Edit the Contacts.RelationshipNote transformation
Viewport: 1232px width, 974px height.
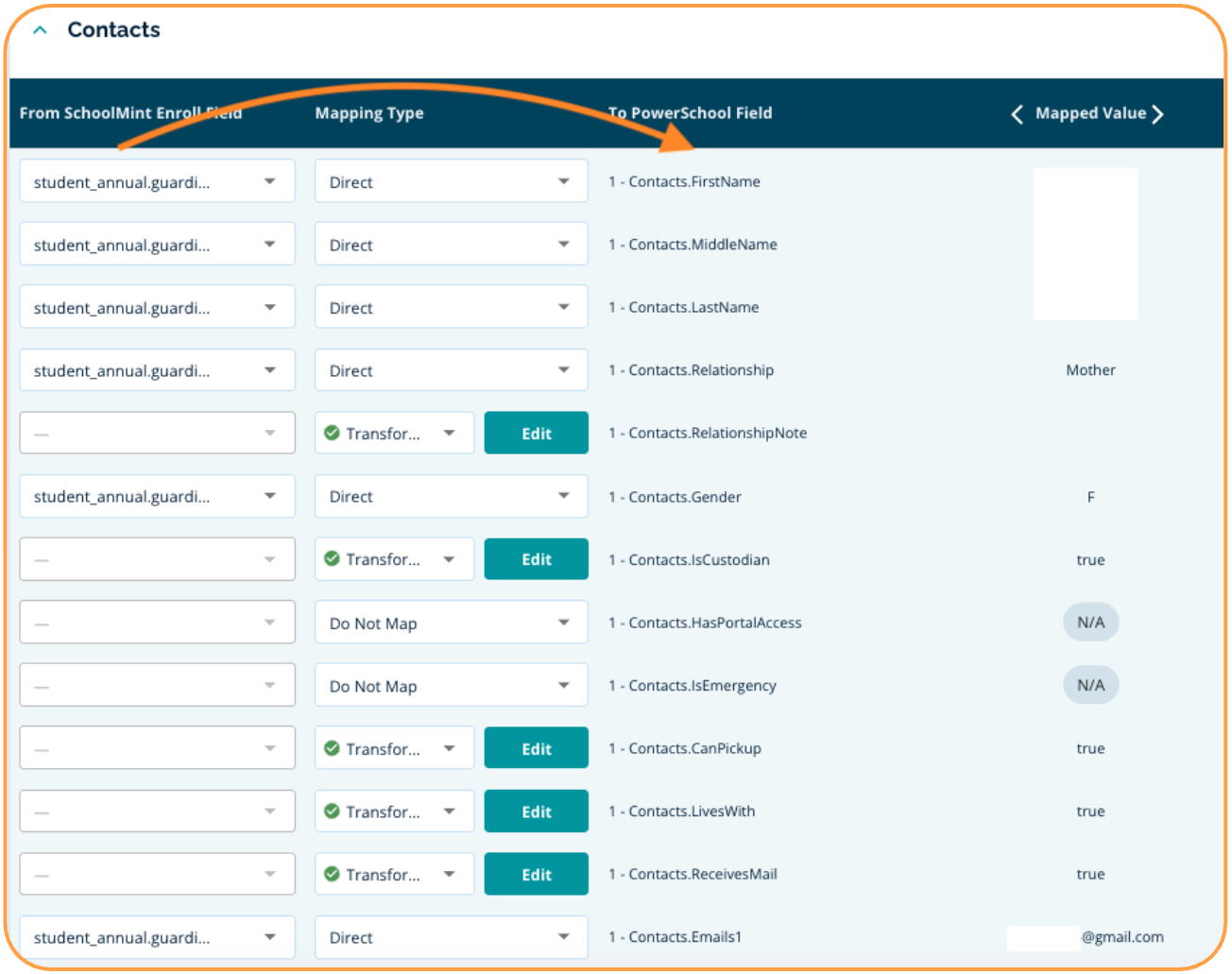click(536, 434)
